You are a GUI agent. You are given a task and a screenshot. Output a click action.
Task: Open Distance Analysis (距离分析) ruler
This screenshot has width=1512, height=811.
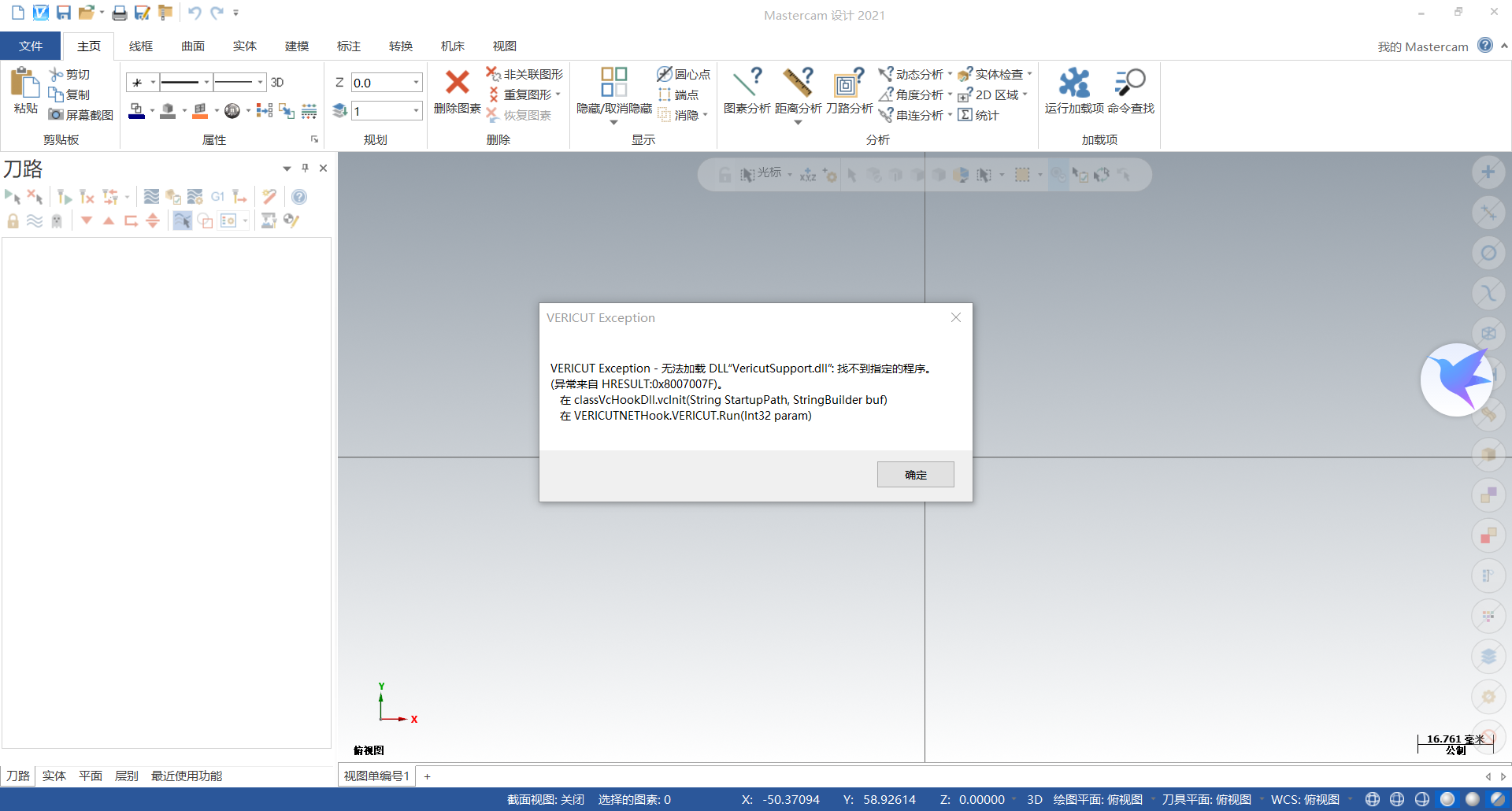click(x=798, y=91)
